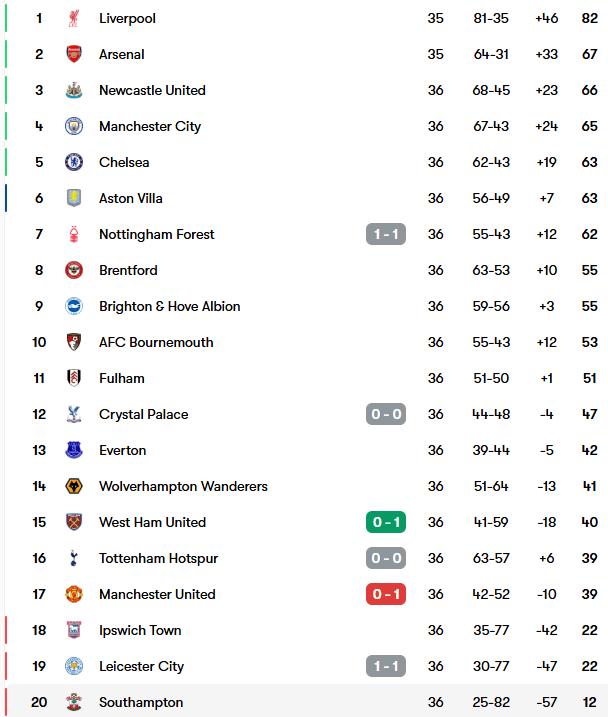Click the Brentford bee badge
This screenshot has width=608, height=717.
coord(74,270)
